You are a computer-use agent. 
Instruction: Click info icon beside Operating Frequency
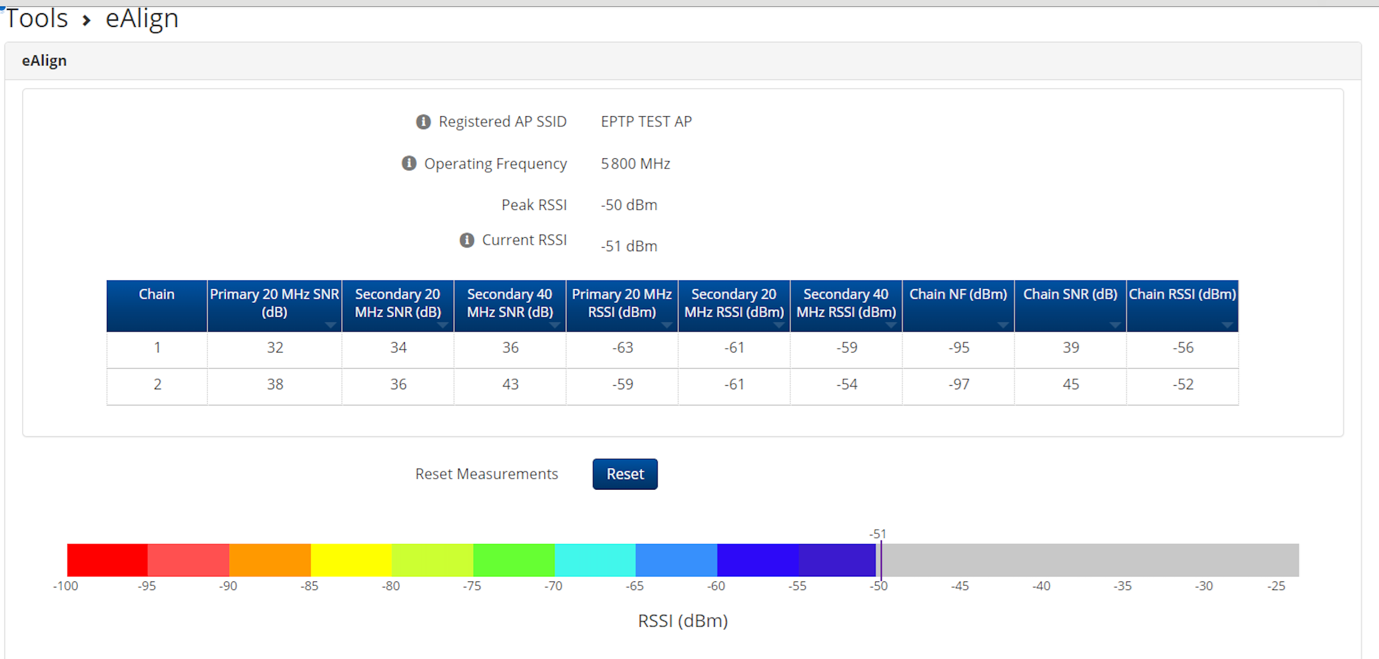[409, 163]
